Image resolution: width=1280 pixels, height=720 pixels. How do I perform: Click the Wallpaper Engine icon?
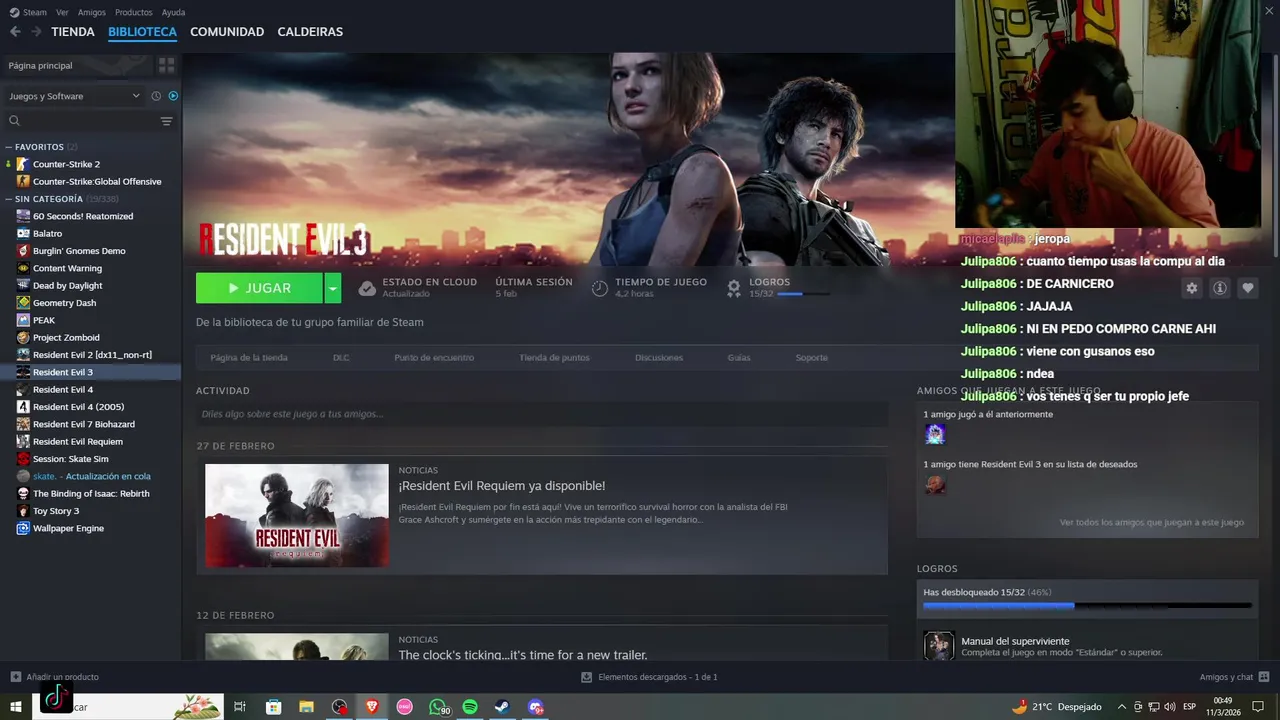pyautogui.click(x=23, y=528)
